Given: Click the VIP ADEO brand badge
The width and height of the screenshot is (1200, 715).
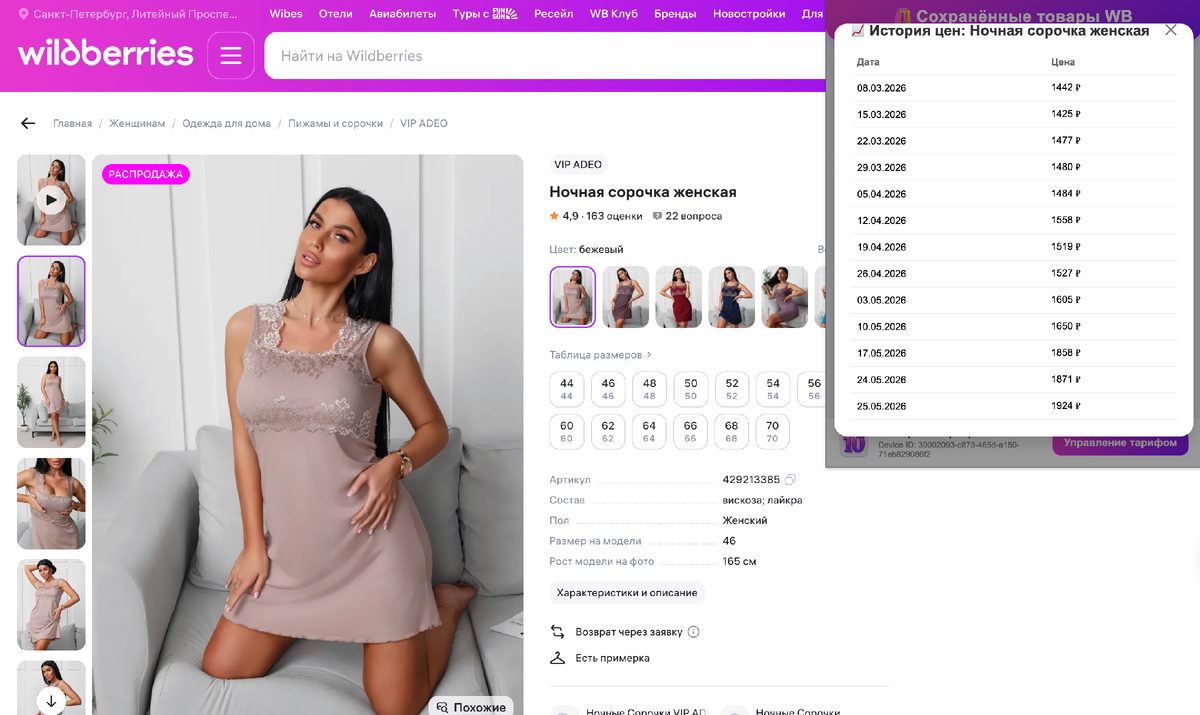Looking at the screenshot, I should pyautogui.click(x=578, y=164).
